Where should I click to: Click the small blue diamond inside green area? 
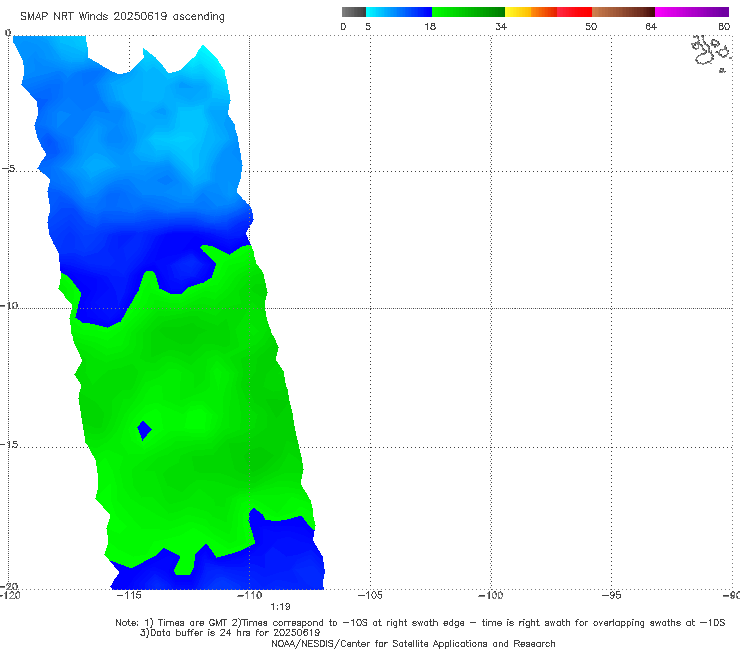coord(144,430)
